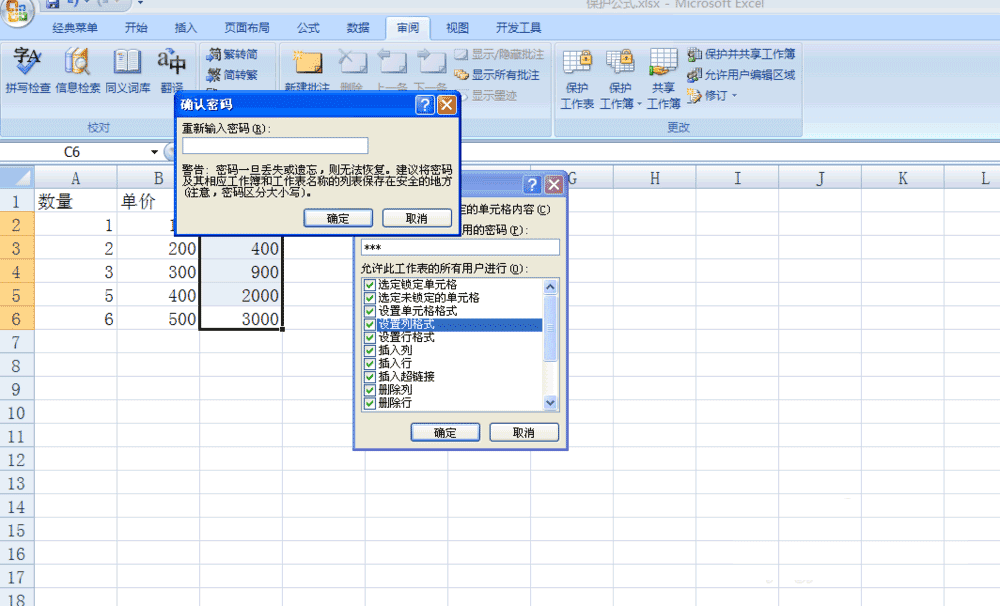Toggle 设置行格式 checkbox
This screenshot has height=606, width=1000.
(369, 337)
